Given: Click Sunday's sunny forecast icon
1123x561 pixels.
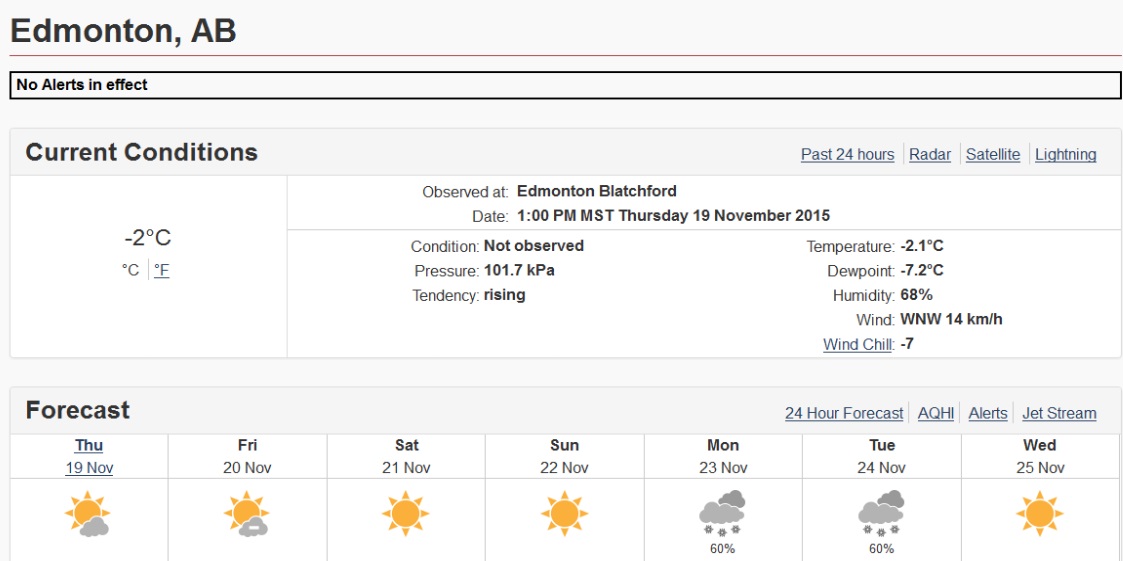Looking at the screenshot, I should tap(564, 515).
